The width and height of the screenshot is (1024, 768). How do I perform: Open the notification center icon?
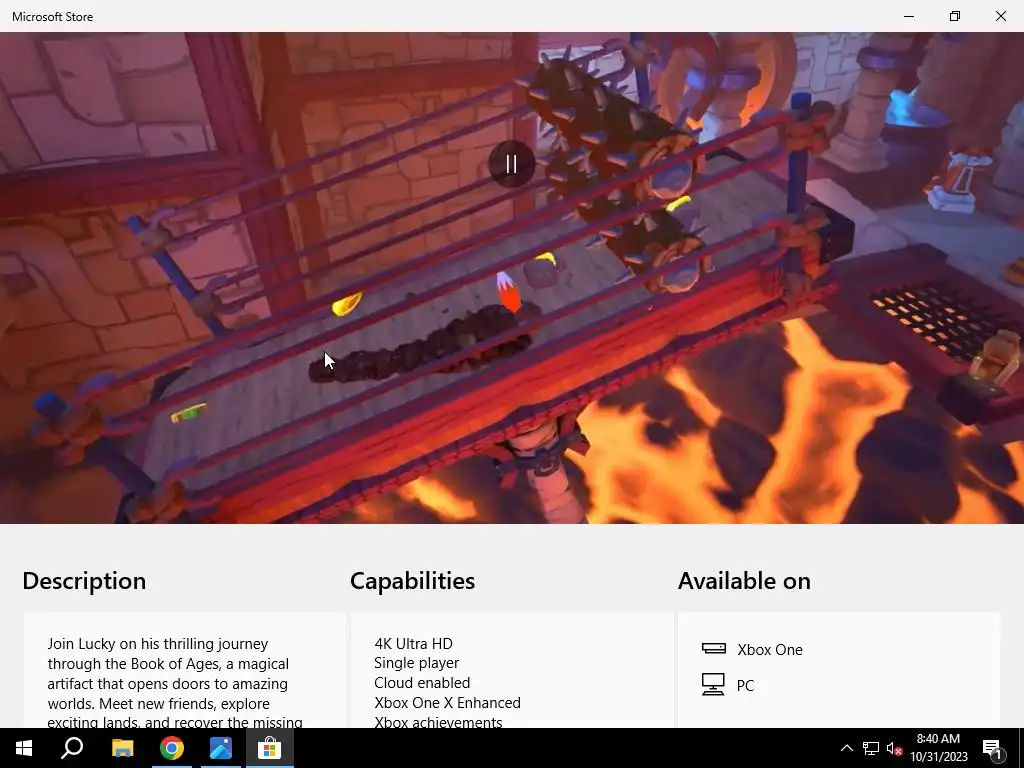[992, 748]
